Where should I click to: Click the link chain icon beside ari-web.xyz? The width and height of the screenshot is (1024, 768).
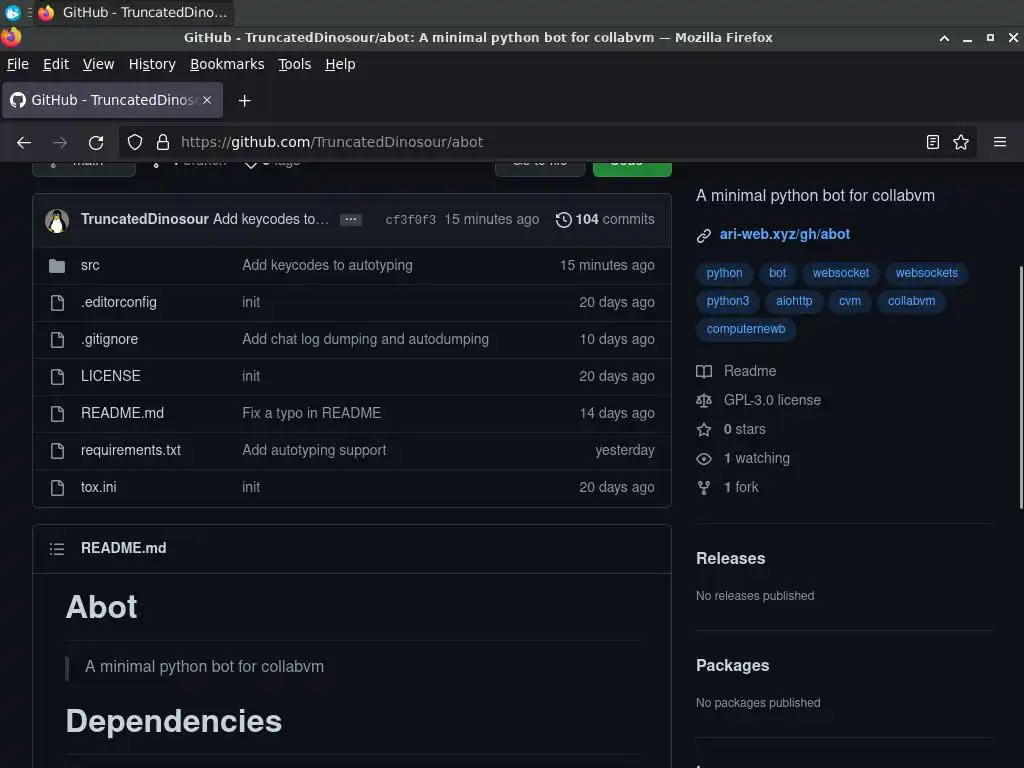[x=703, y=236]
